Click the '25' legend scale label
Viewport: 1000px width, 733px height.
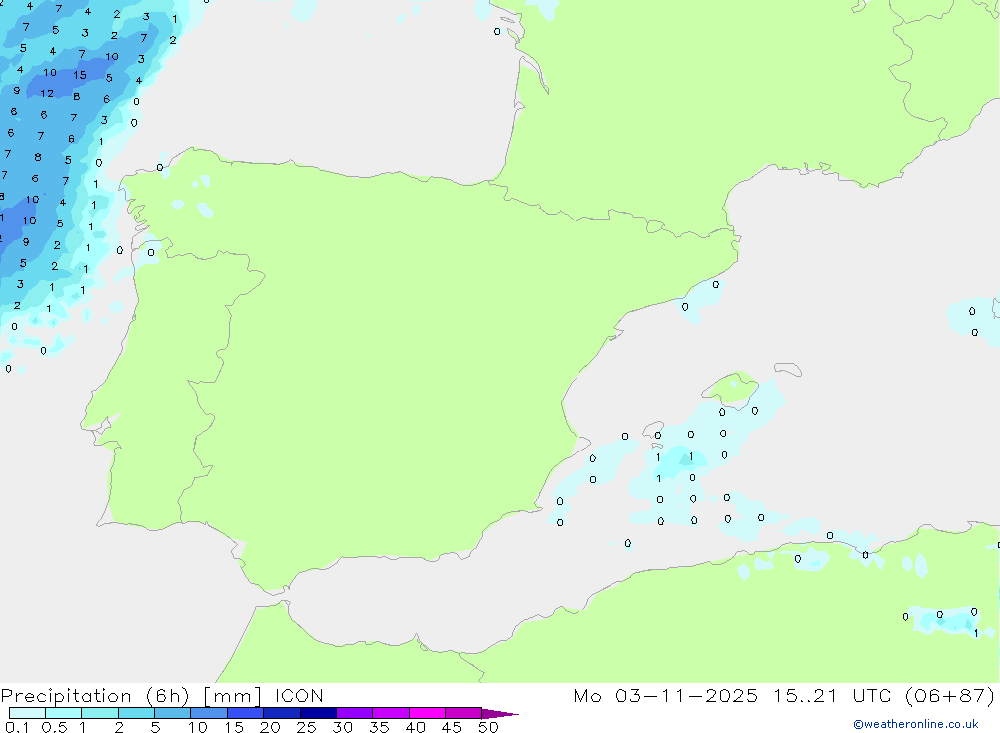click(306, 727)
